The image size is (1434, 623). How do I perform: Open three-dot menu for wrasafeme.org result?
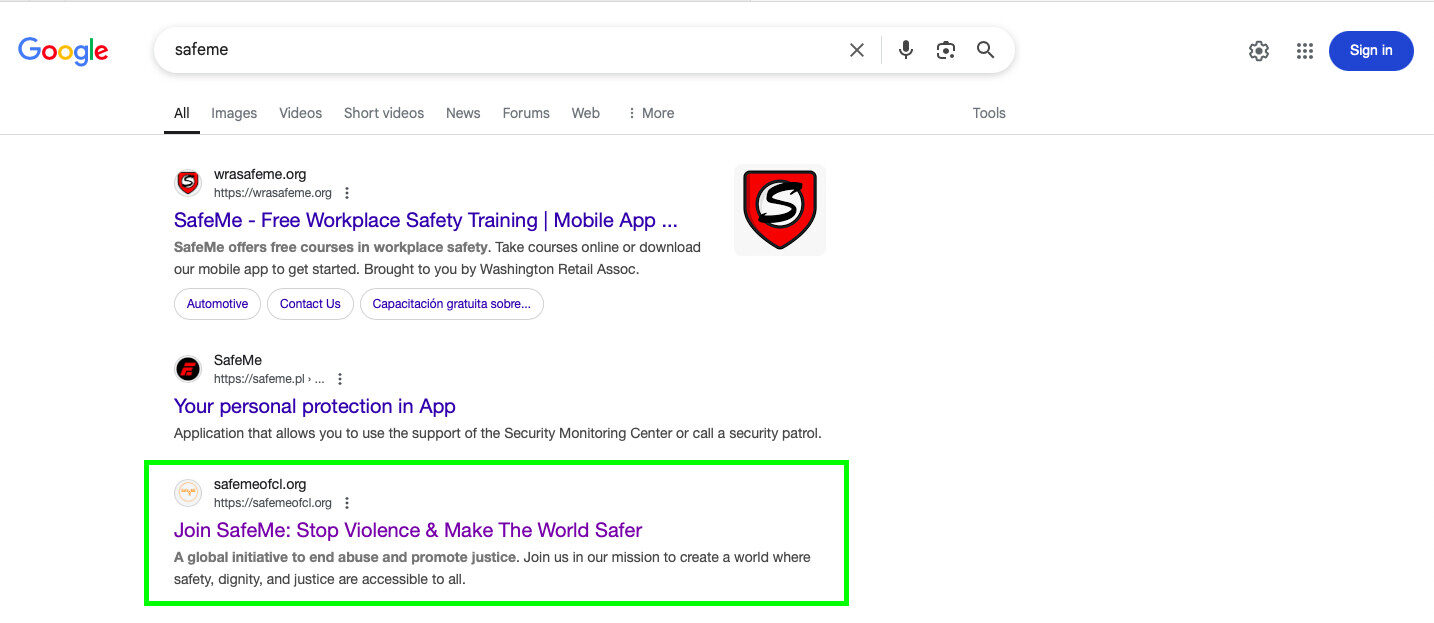coord(347,193)
